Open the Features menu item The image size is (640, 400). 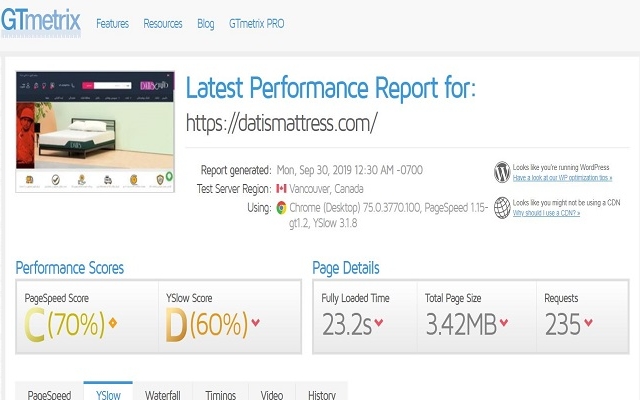coord(112,24)
